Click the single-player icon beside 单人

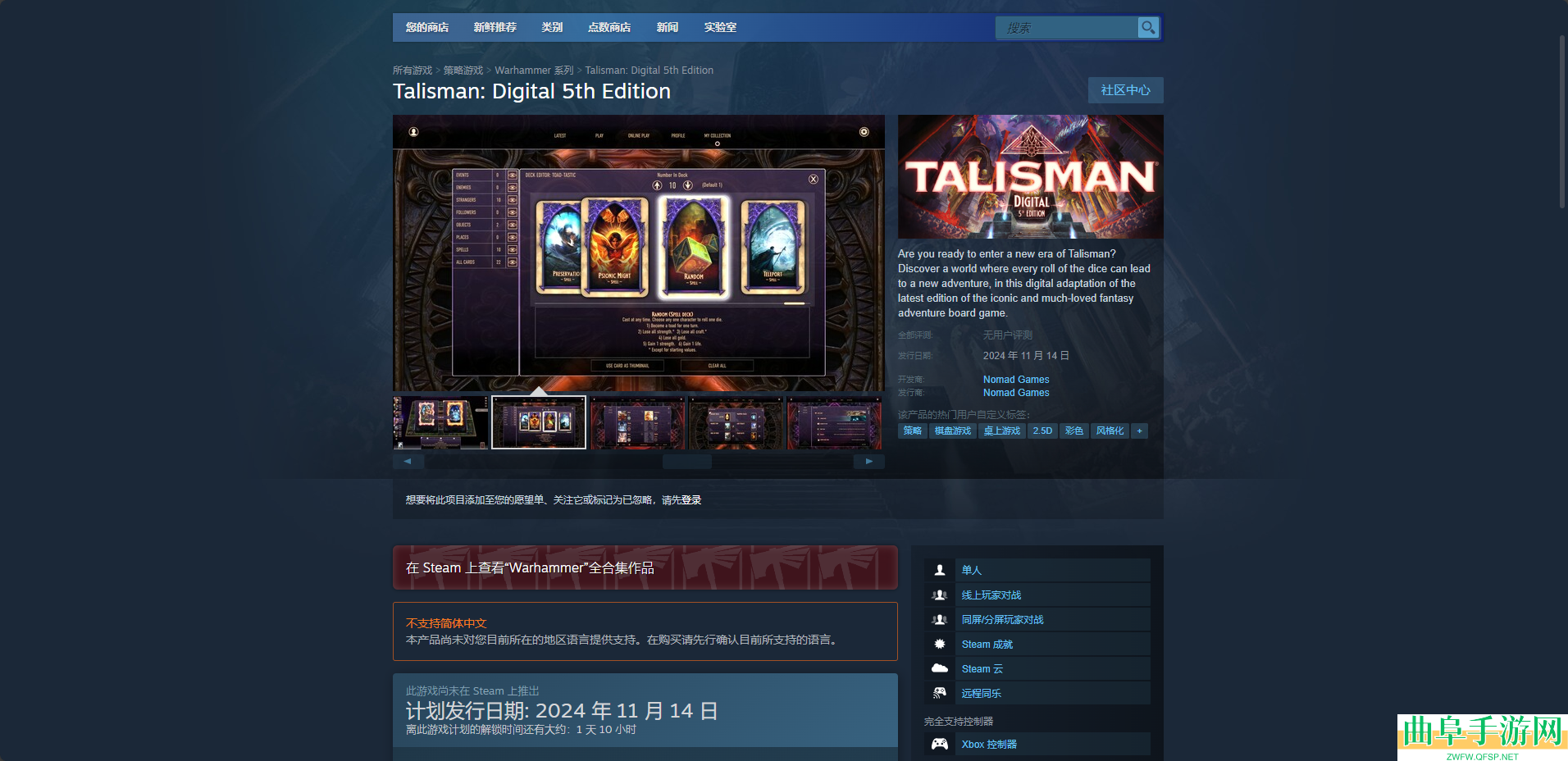pos(940,570)
